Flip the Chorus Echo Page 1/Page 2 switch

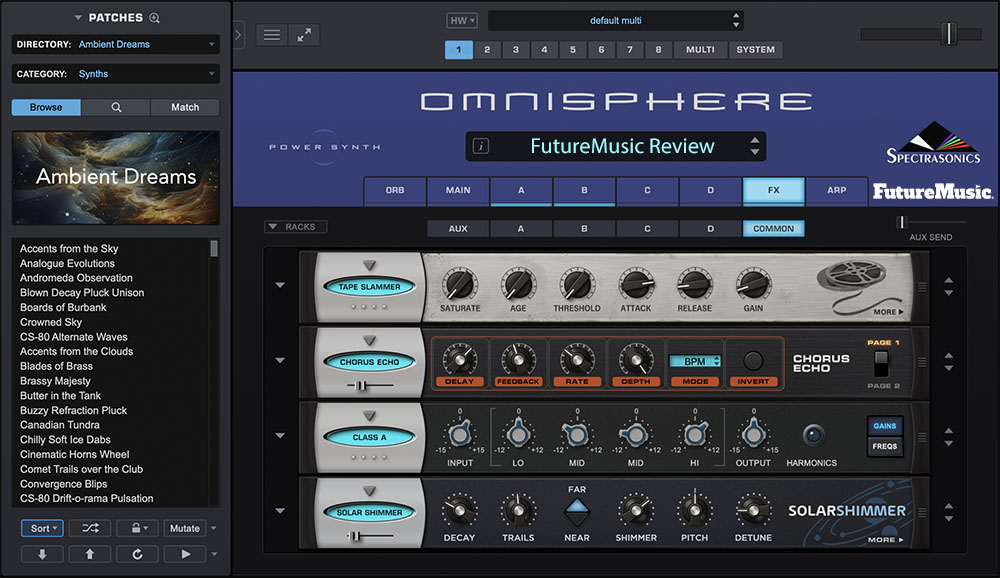click(x=881, y=364)
